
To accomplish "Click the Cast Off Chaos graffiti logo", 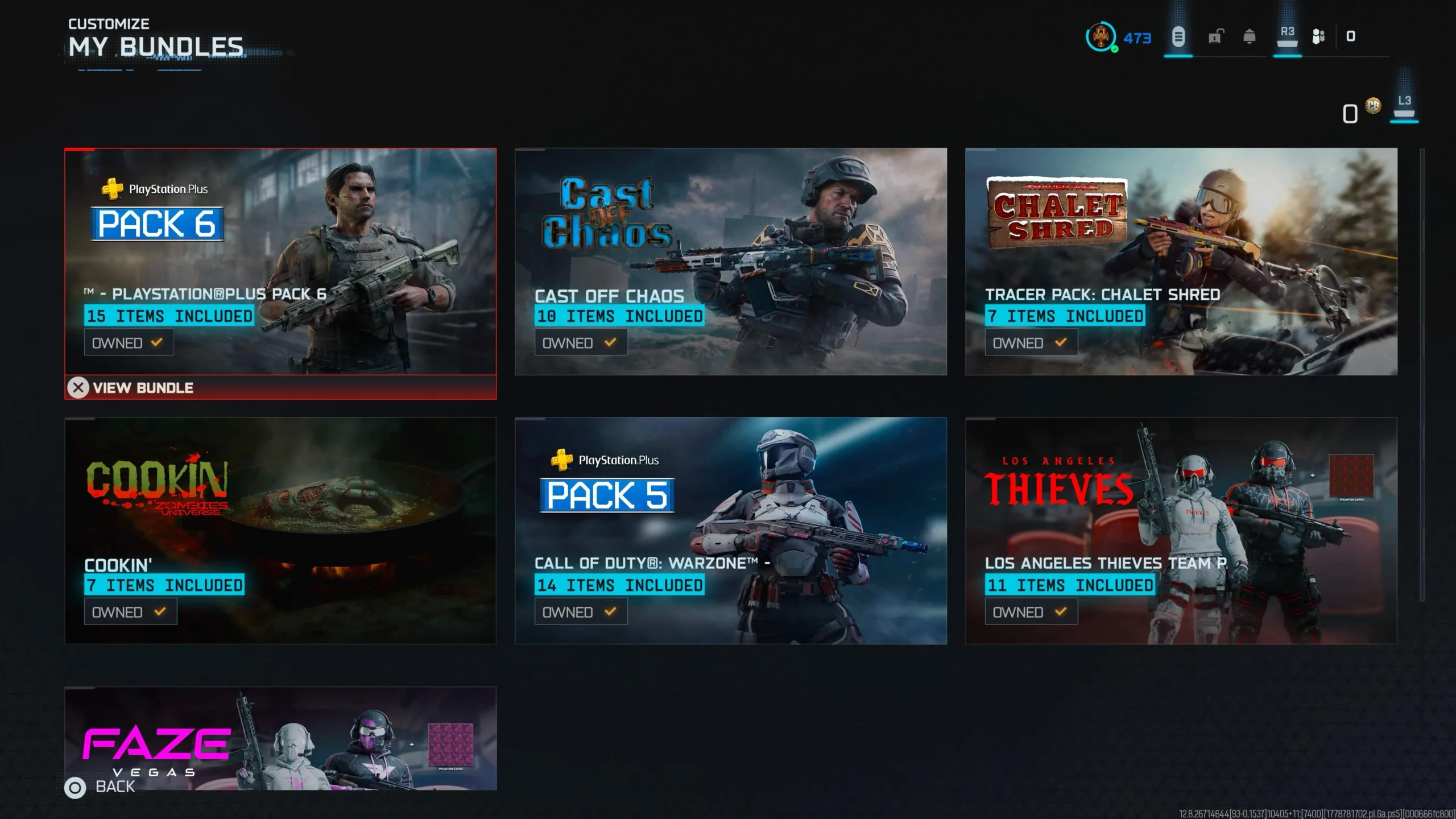I will click(607, 213).
